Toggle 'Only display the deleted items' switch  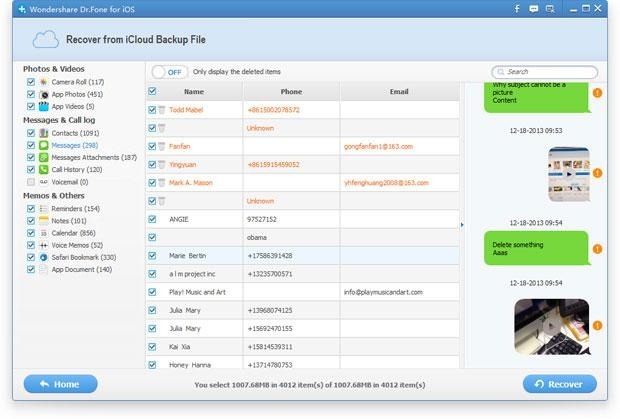coord(169,72)
